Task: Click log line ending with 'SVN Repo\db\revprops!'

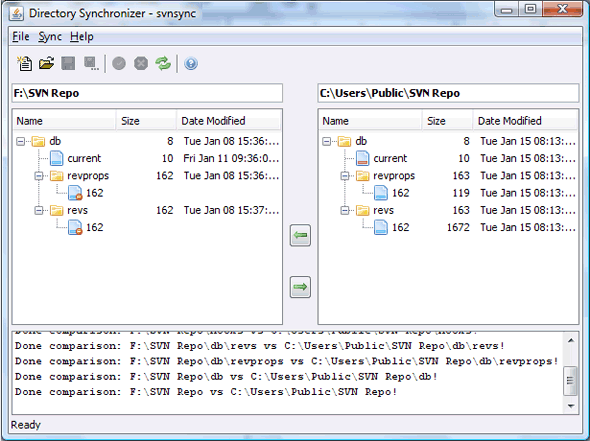Action: [287, 361]
